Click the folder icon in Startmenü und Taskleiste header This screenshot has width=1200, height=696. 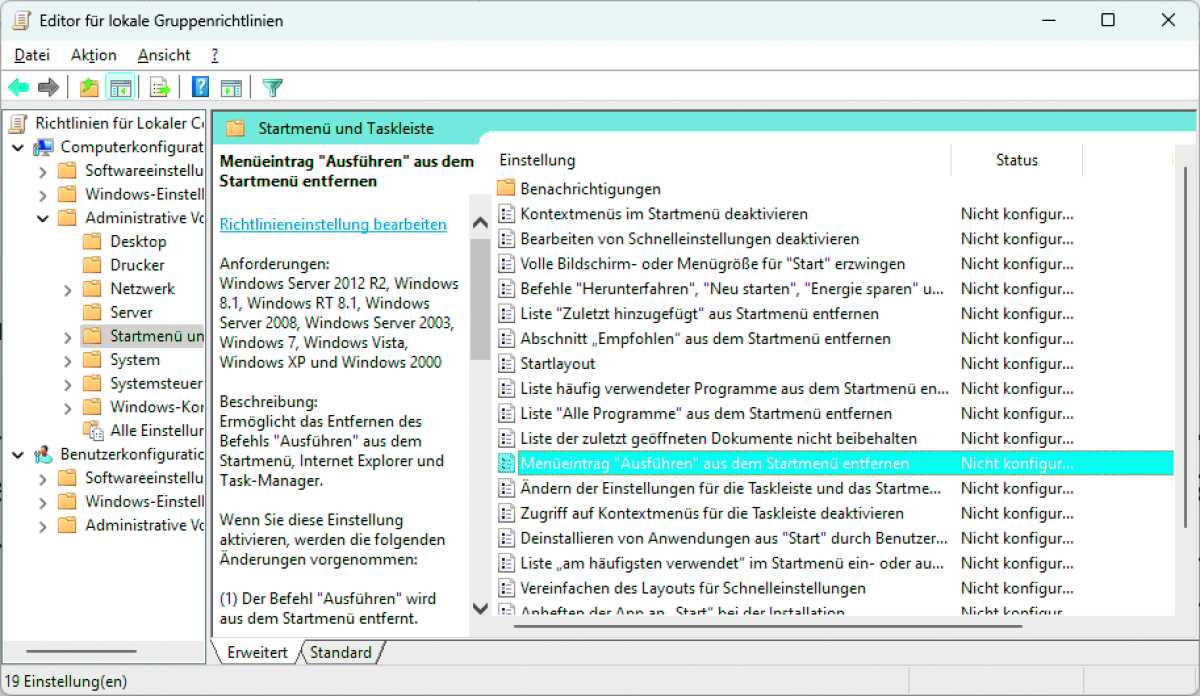coord(235,128)
